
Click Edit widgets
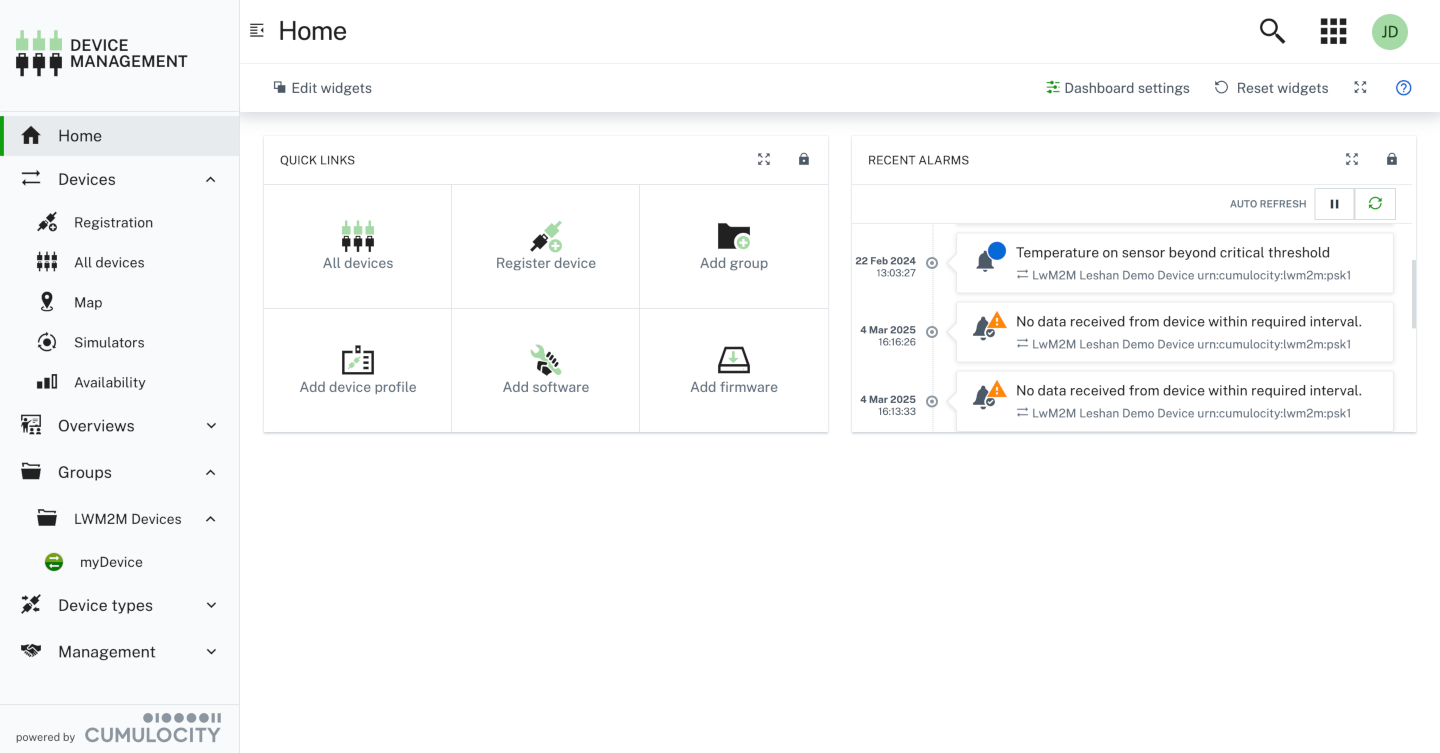(322, 87)
